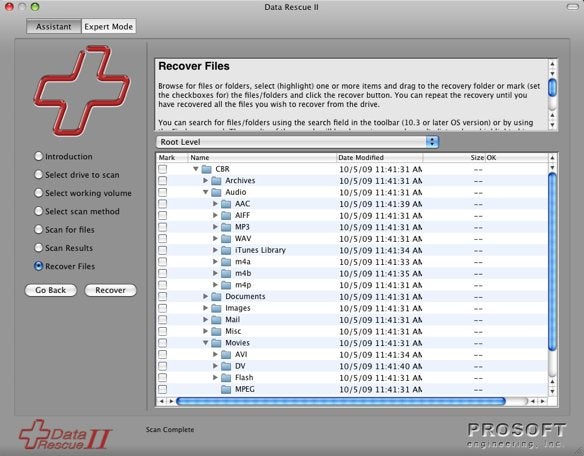
Task: Click the Flash folder icon
Action: point(226,378)
